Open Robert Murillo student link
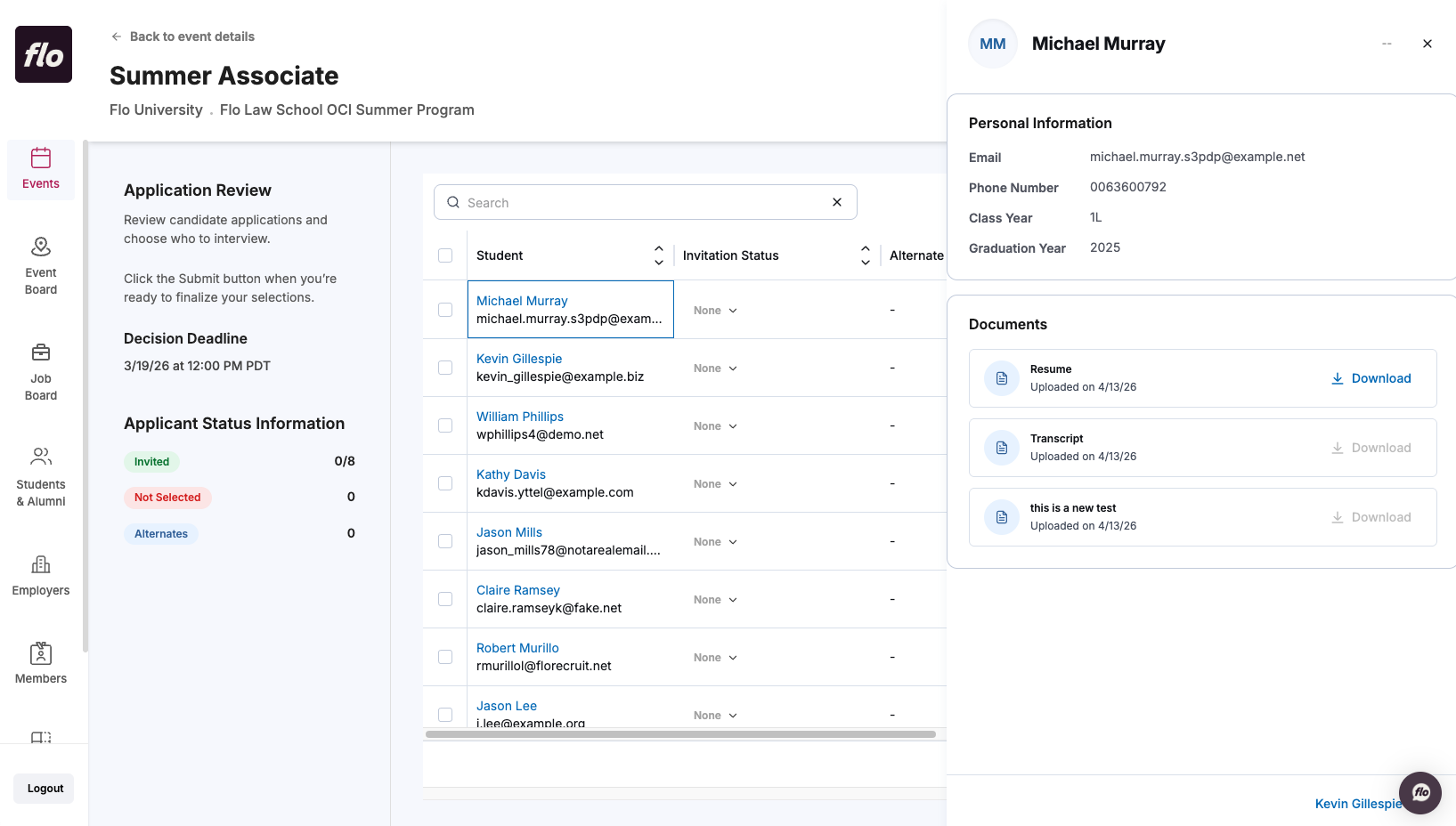This screenshot has width=1456, height=826. click(x=517, y=648)
